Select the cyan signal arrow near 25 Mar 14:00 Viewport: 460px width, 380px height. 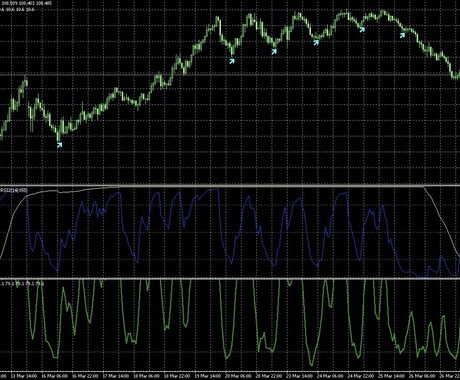(x=402, y=35)
